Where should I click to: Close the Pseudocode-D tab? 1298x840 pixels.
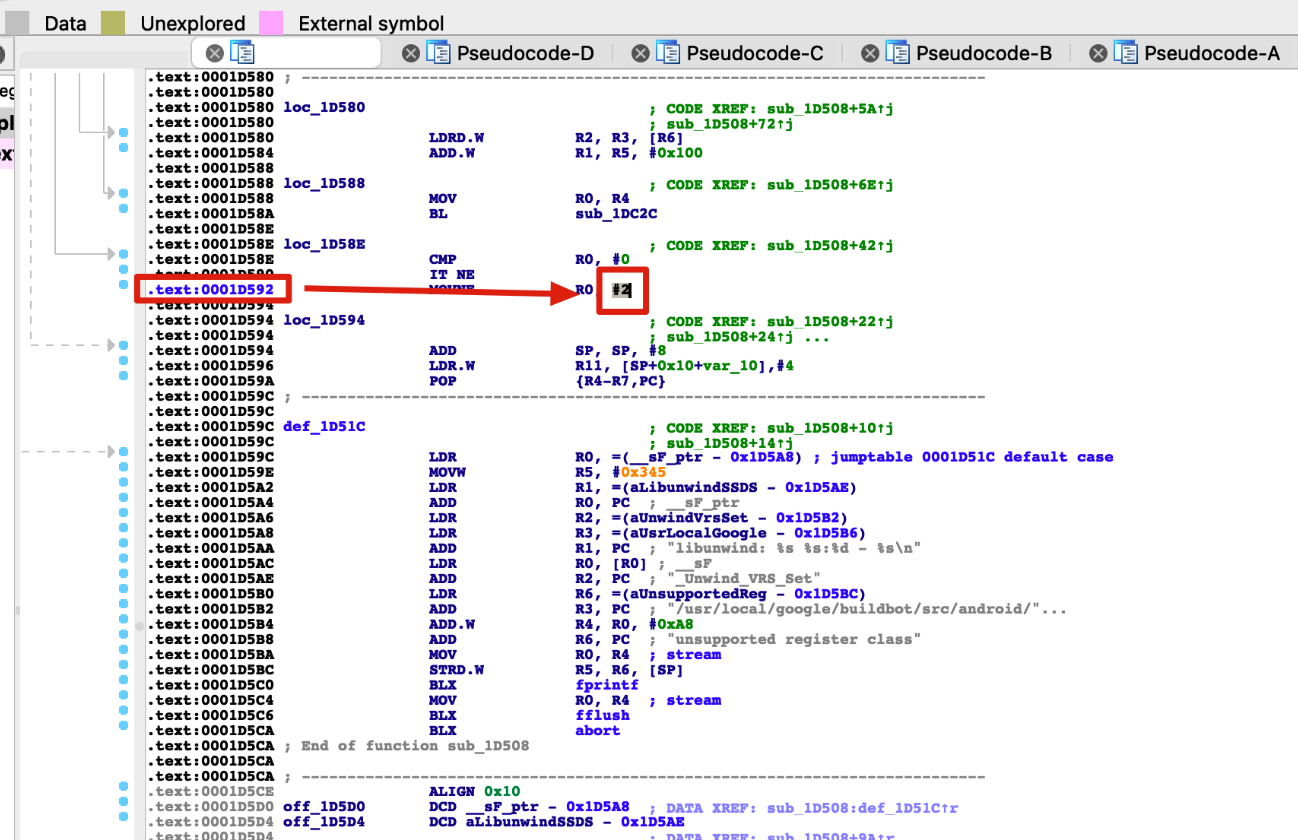click(x=410, y=52)
